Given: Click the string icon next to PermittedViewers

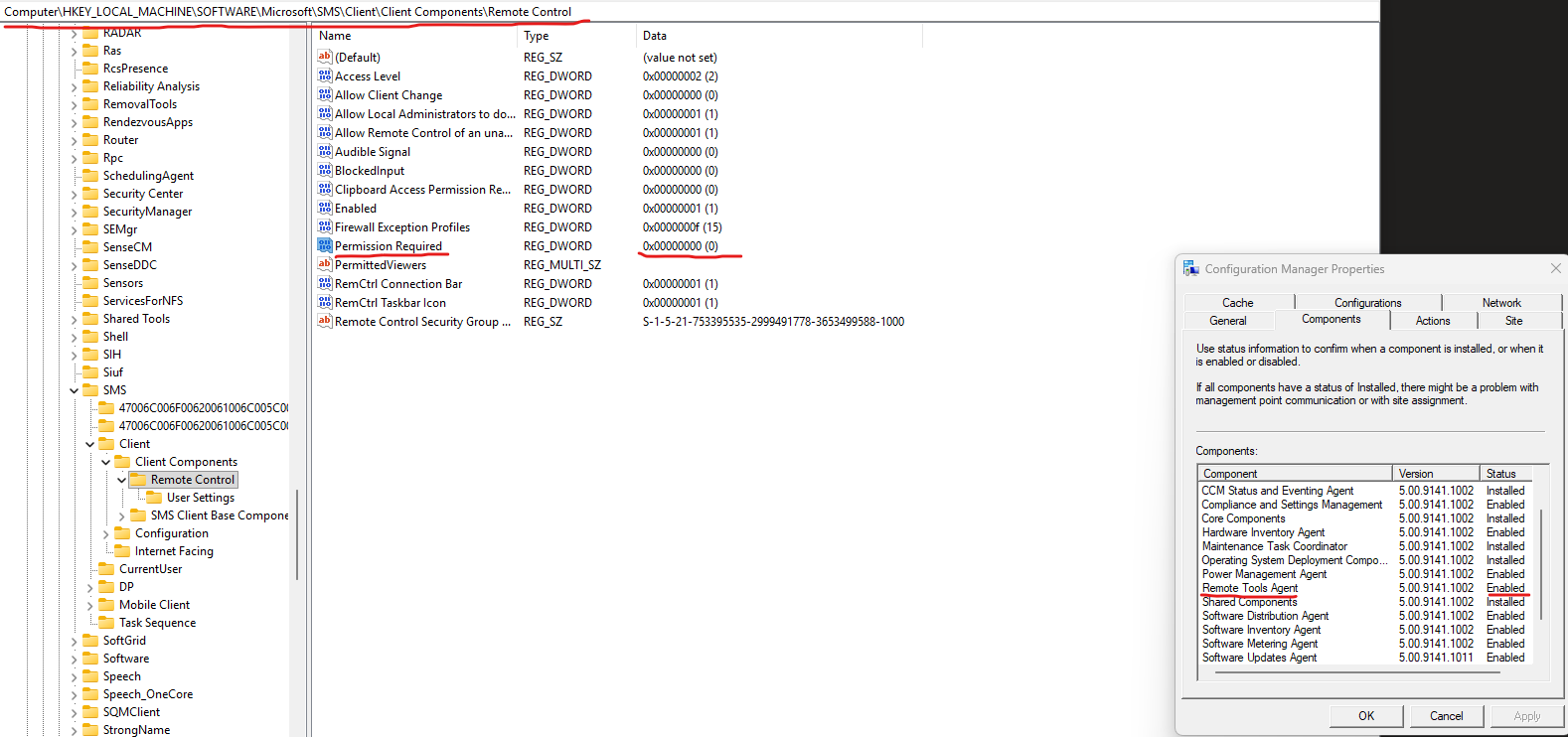Looking at the screenshot, I should (324, 264).
